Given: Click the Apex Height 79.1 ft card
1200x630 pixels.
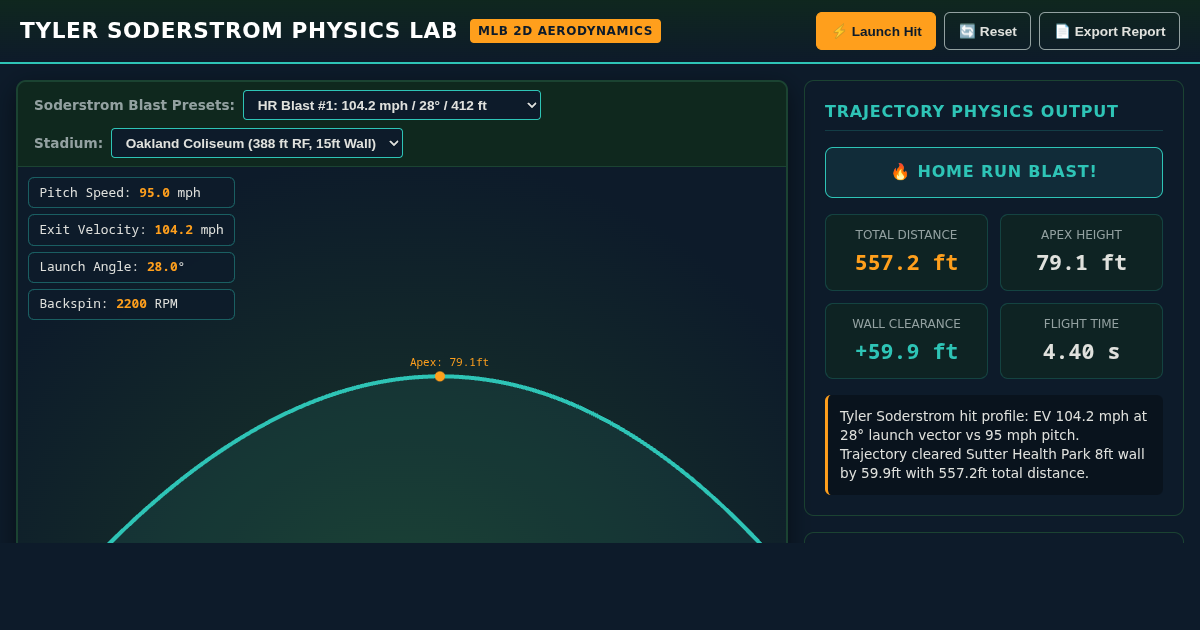Looking at the screenshot, I should pyautogui.click(x=1081, y=252).
